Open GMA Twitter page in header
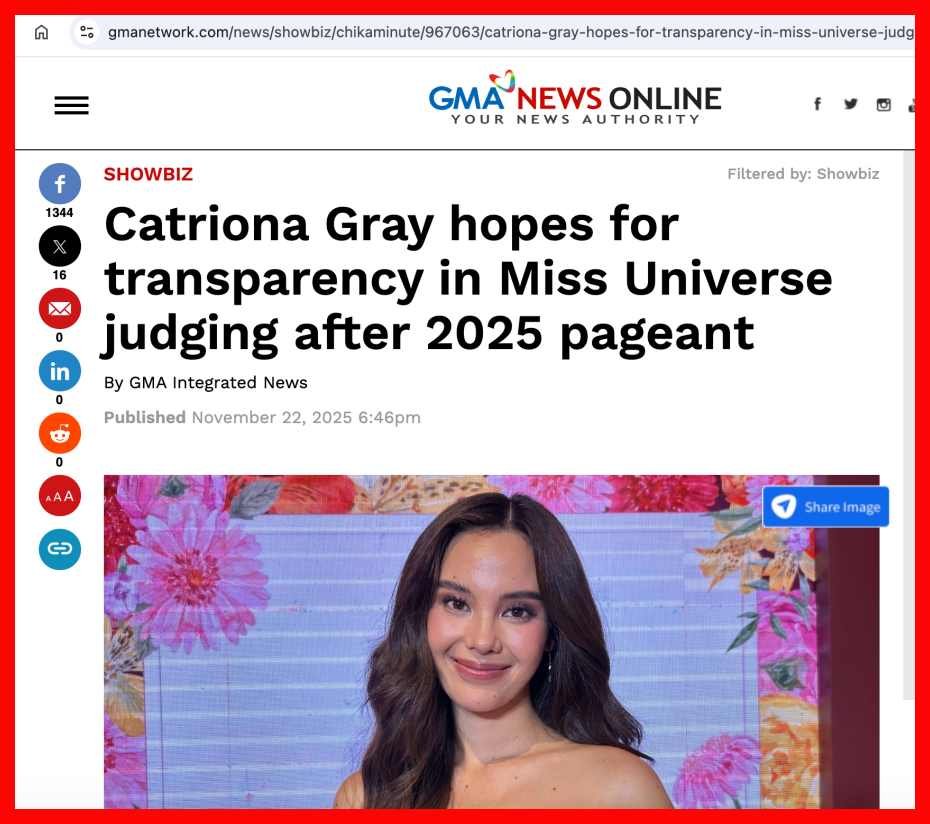This screenshot has height=824, width=930. click(x=851, y=104)
